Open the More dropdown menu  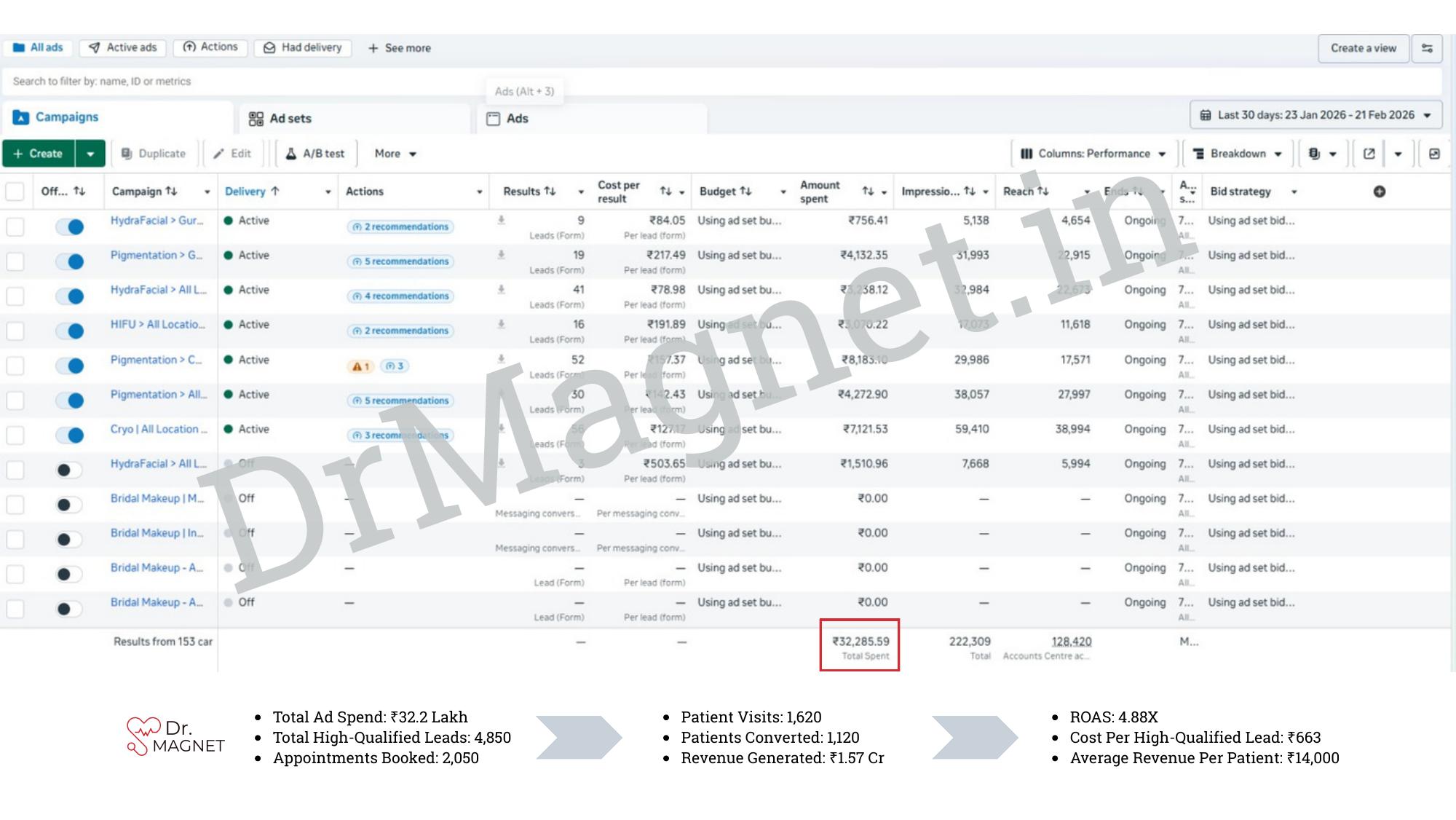point(395,154)
